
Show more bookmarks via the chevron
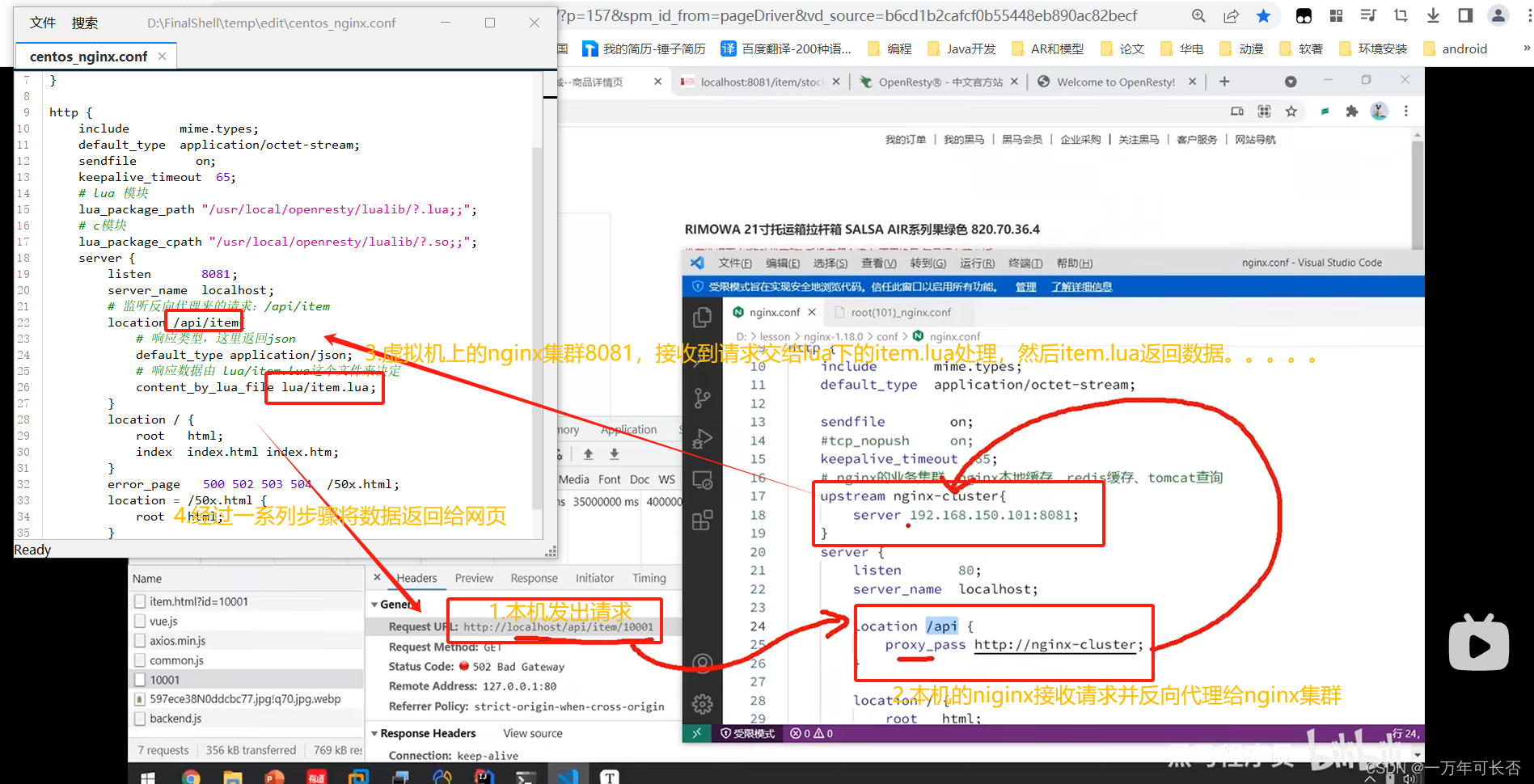click(x=1526, y=48)
